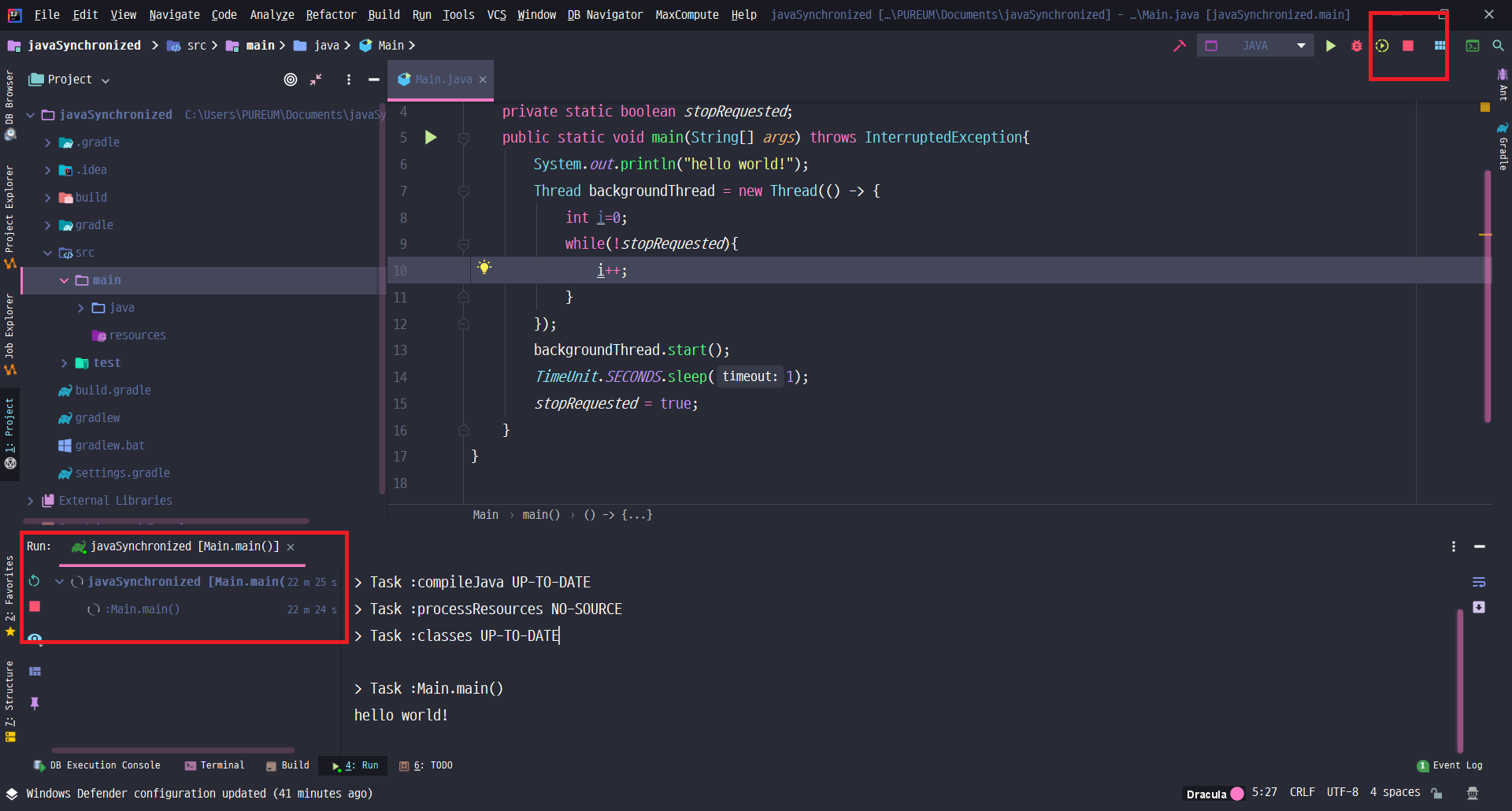
Task: Stop the running process in the top toolbar
Action: coord(1408,46)
